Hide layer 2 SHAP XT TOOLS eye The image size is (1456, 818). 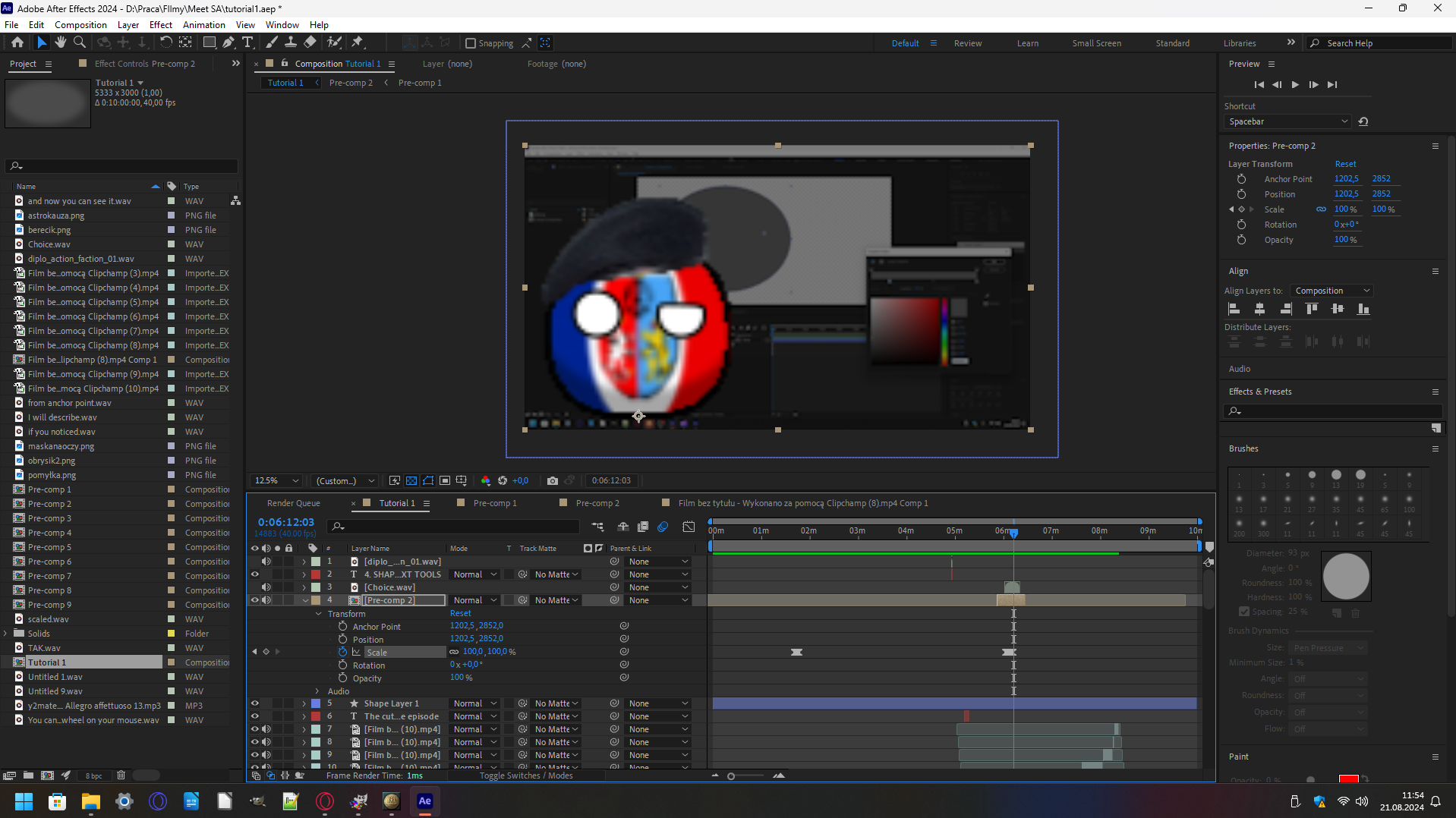pos(255,574)
